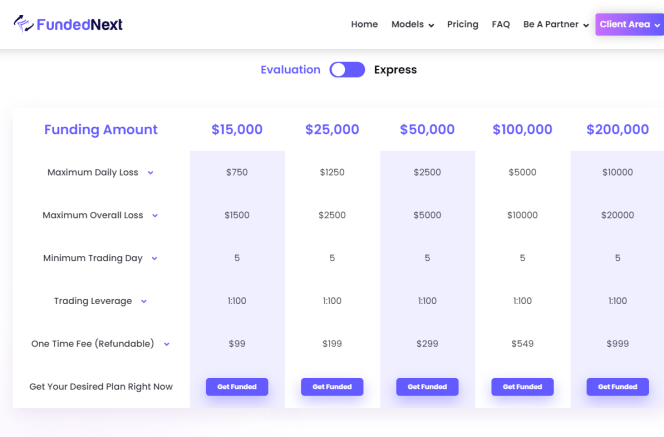Viewport: 664px width, 437px height.
Task: Open the Models menu
Action: [412, 24]
